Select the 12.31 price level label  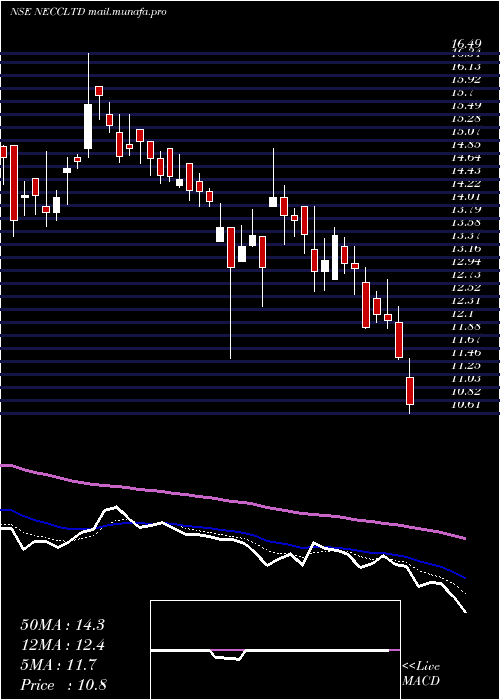[466, 300]
